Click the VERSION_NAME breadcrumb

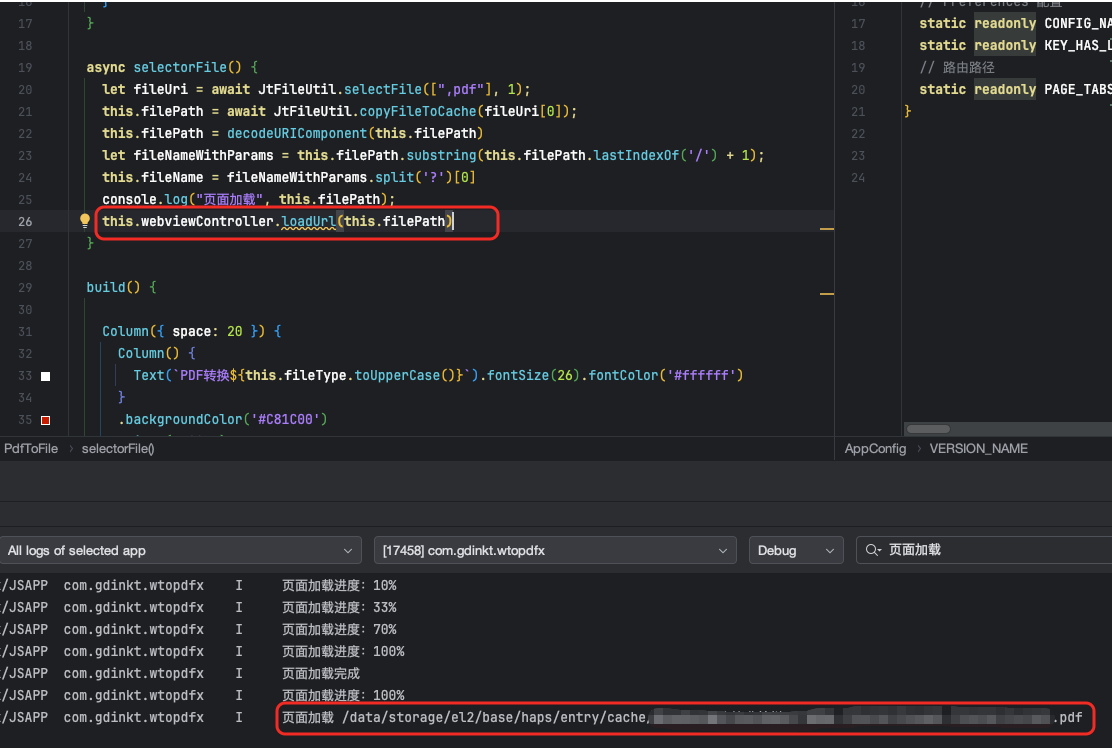[x=978, y=449]
